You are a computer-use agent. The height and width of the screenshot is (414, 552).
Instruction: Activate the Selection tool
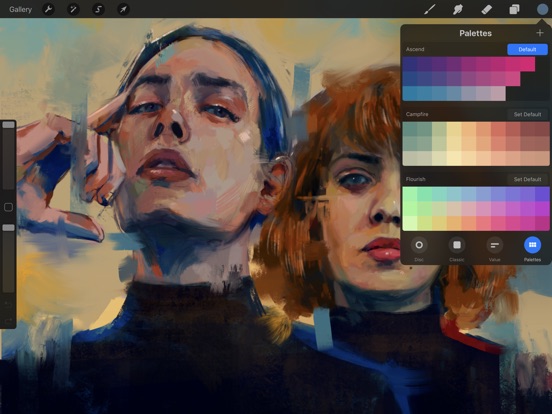coord(98,9)
